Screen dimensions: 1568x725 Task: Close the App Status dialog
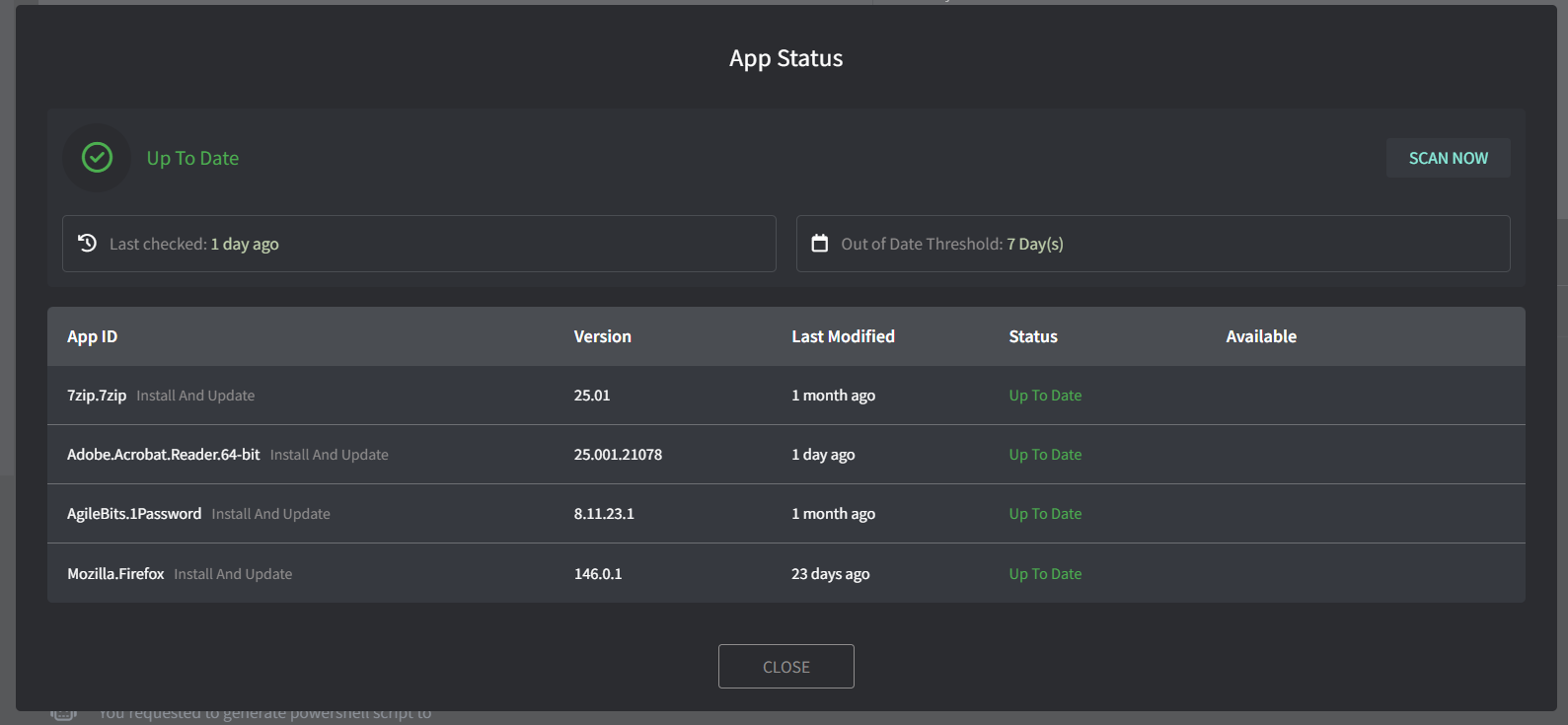pyautogui.click(x=785, y=667)
